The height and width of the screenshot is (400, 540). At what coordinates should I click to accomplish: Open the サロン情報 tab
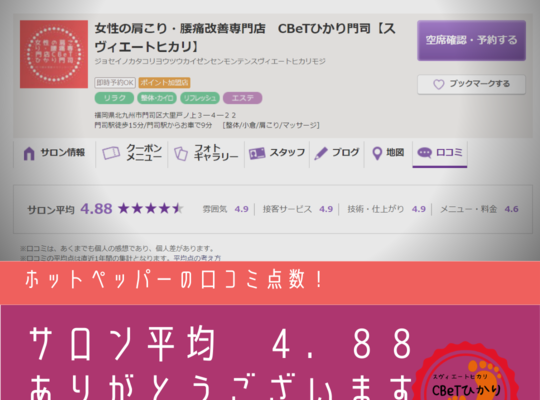pos(54,153)
